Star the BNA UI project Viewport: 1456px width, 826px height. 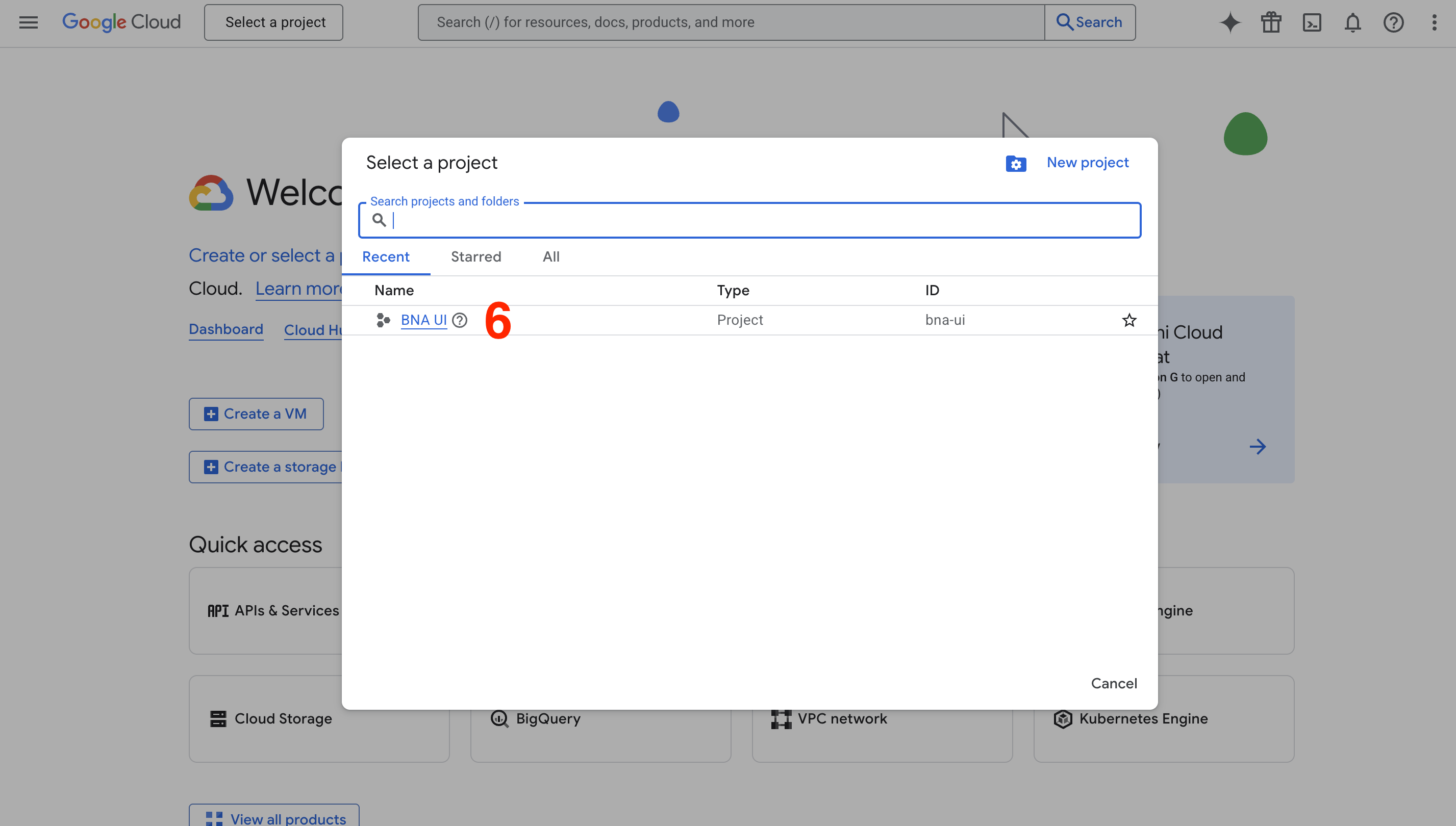coord(1129,320)
